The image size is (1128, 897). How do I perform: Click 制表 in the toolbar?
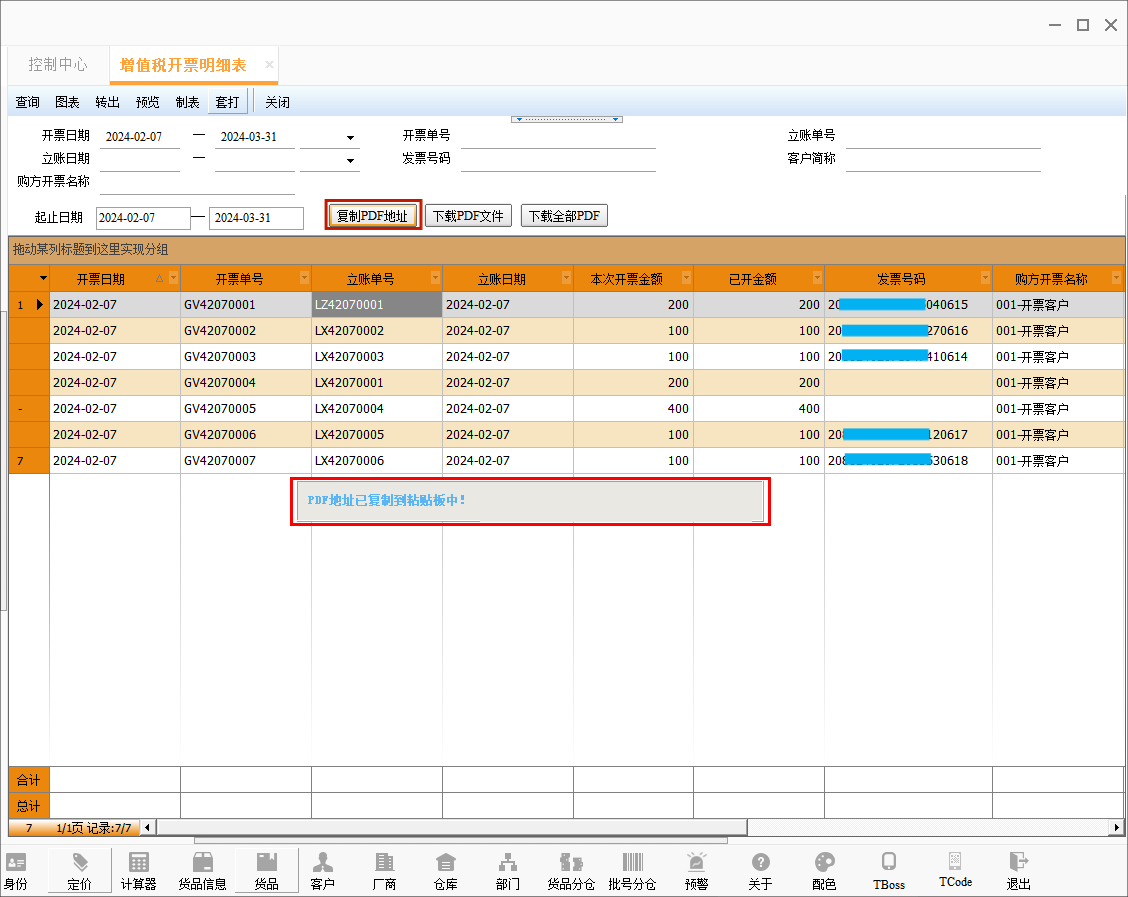click(x=187, y=102)
